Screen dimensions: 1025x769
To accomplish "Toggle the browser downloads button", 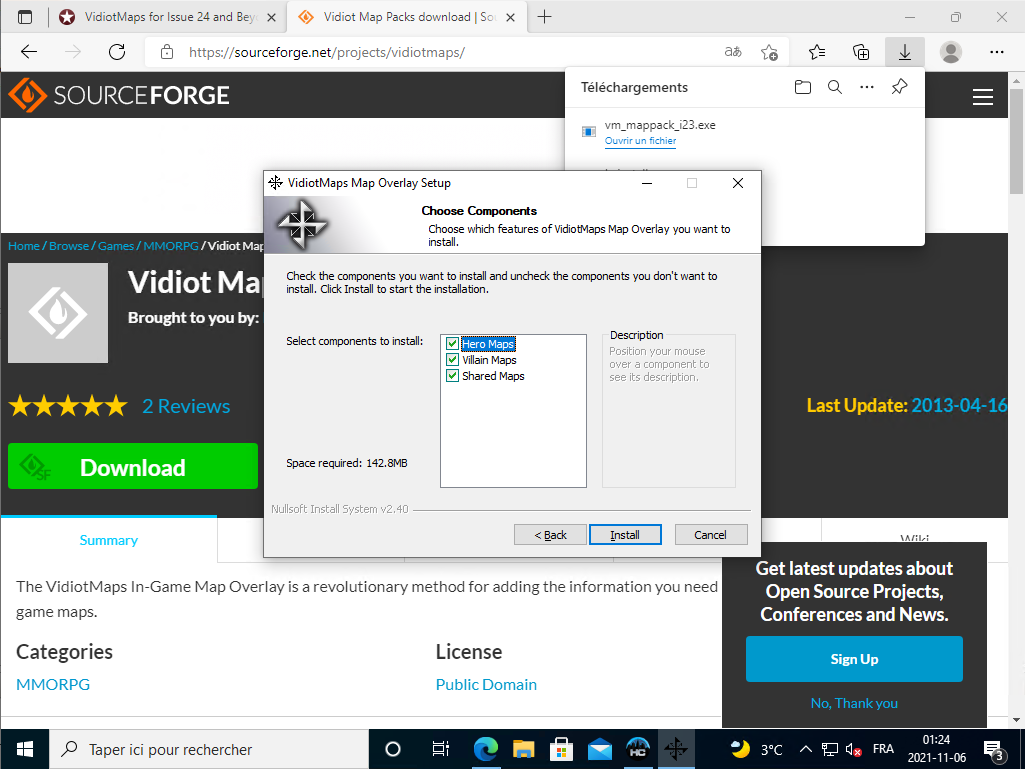I will click(905, 52).
